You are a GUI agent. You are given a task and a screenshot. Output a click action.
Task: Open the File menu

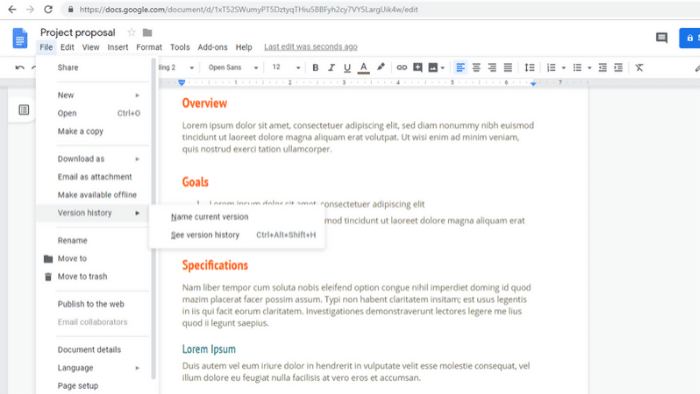pyautogui.click(x=46, y=47)
